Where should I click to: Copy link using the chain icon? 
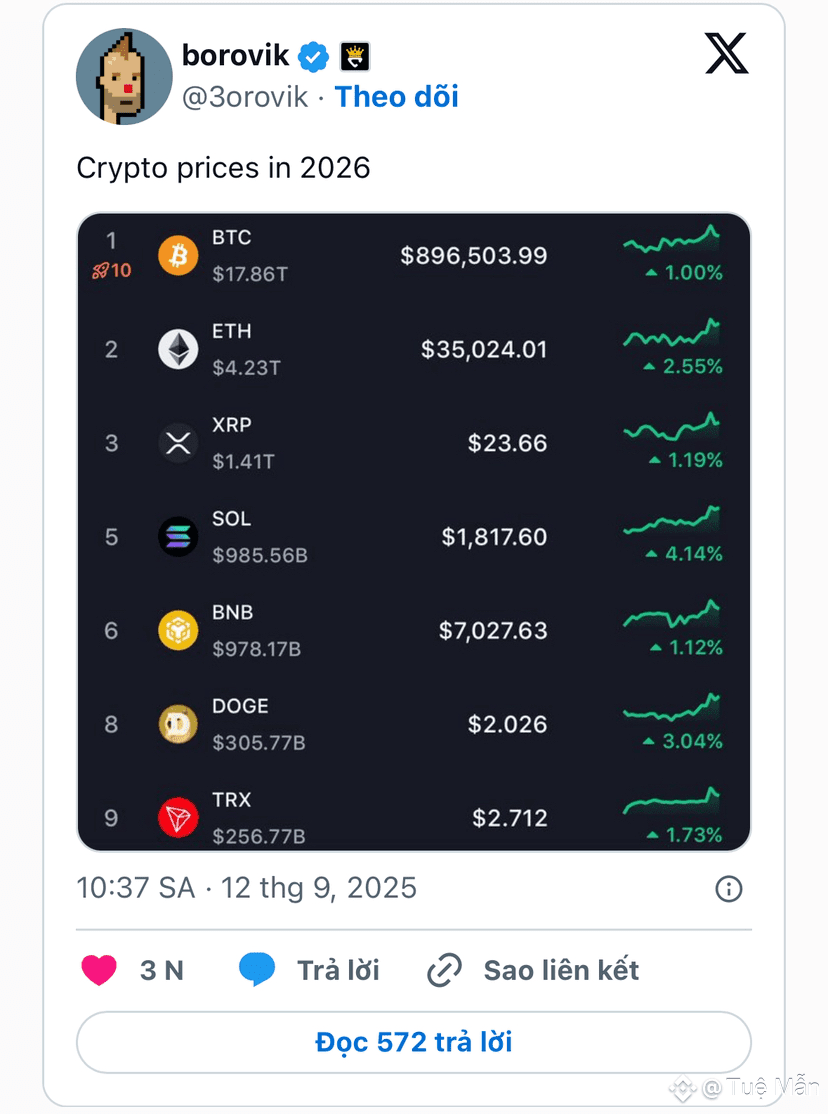(x=445, y=970)
